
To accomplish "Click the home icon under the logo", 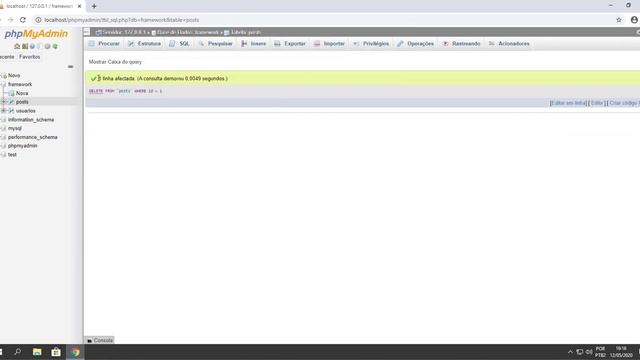I will click(17, 47).
